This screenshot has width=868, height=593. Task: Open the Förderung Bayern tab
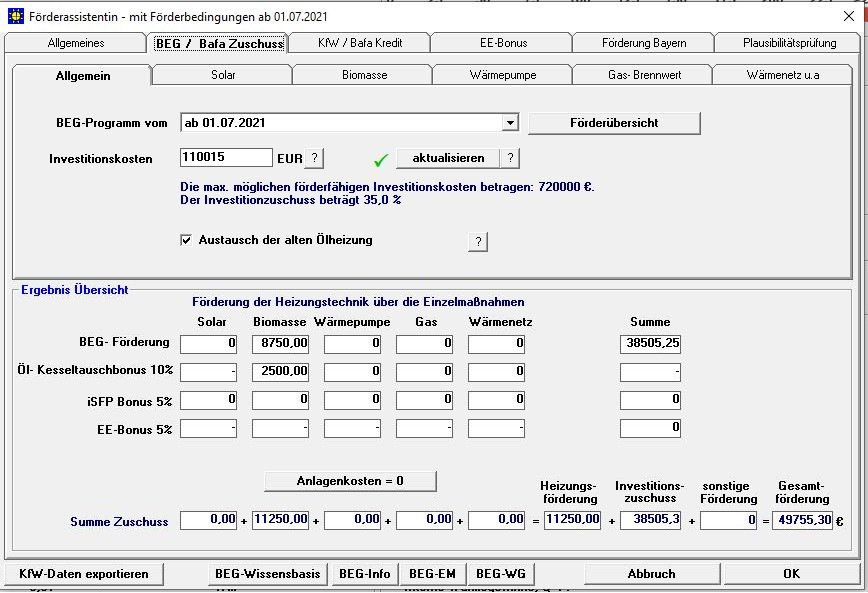643,43
